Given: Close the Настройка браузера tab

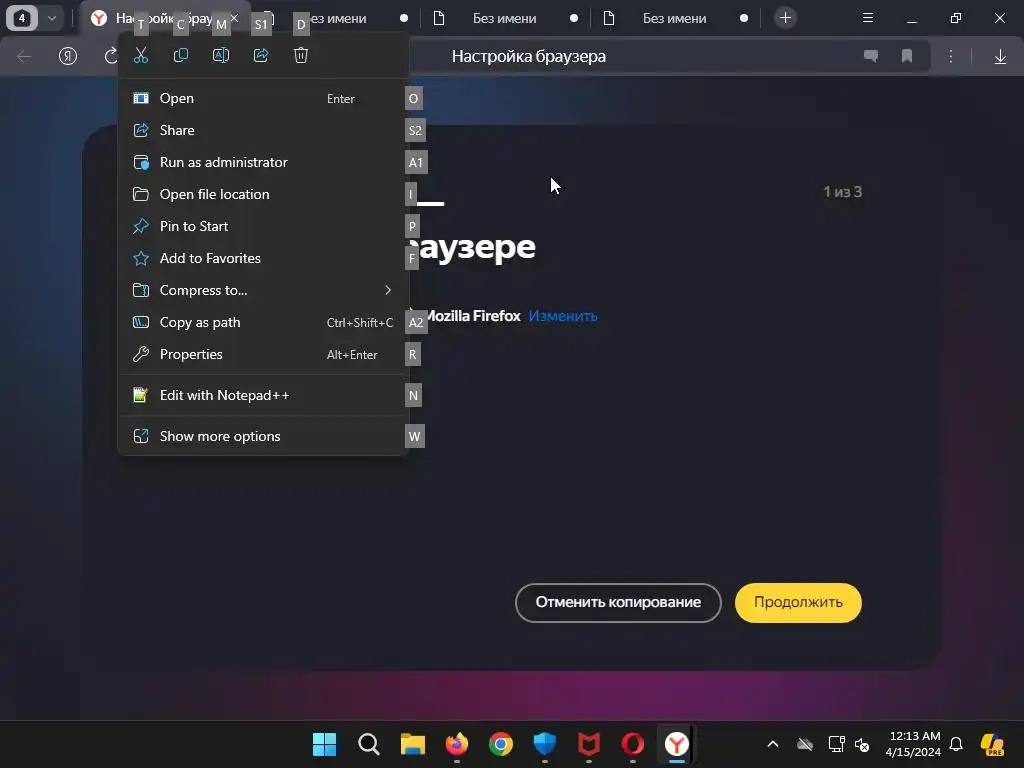Looking at the screenshot, I should (234, 18).
